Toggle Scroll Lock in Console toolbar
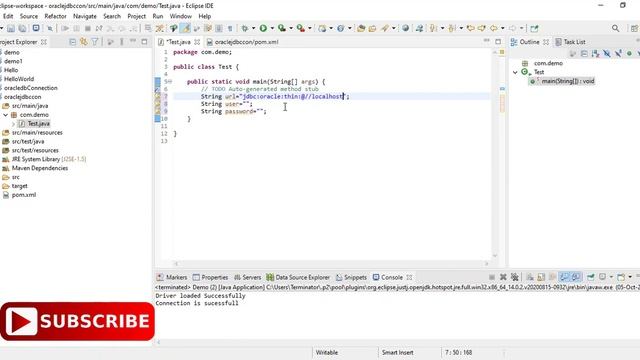Image resolution: width=640 pixels, height=360 pixels. [541, 277]
